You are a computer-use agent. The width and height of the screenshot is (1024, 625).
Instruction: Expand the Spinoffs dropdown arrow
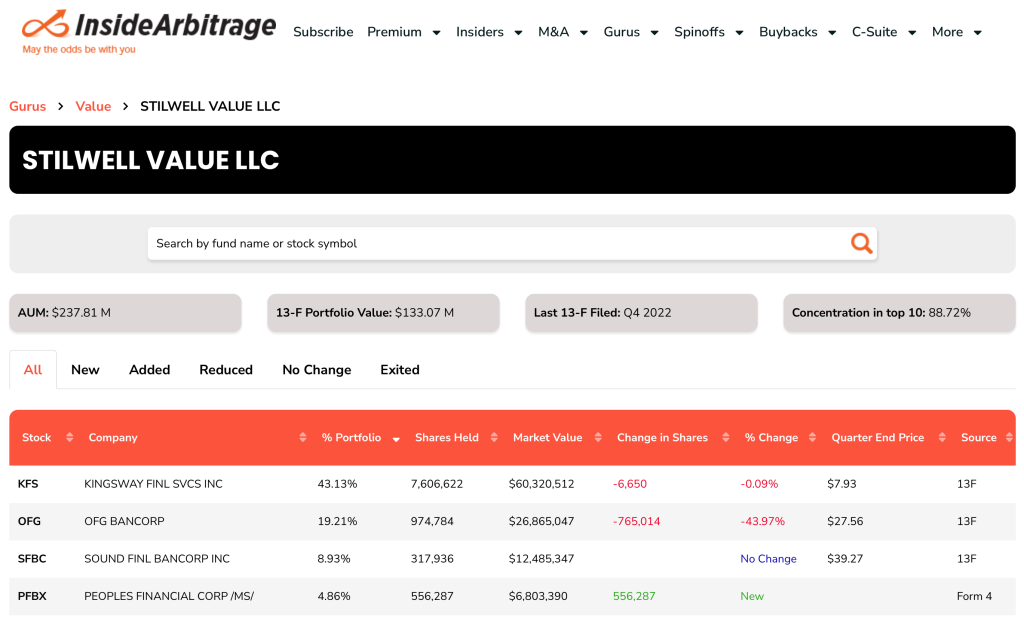pyautogui.click(x=739, y=33)
